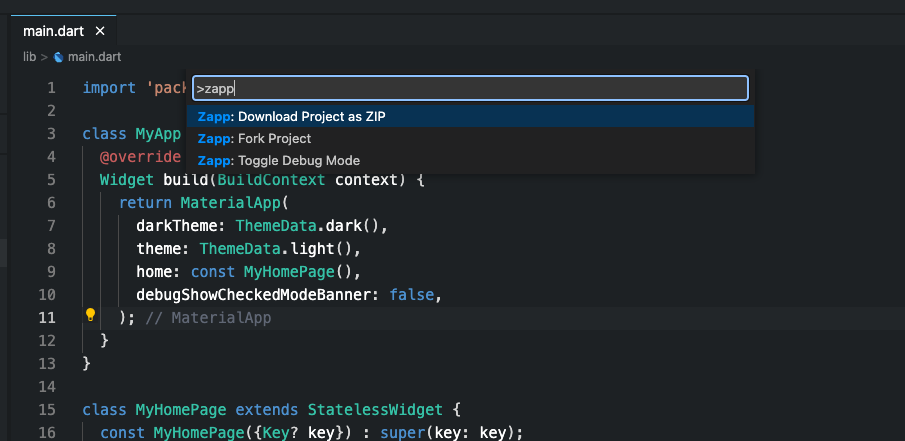Click line number 5 in gutter
This screenshot has height=441, width=905.
51,180
